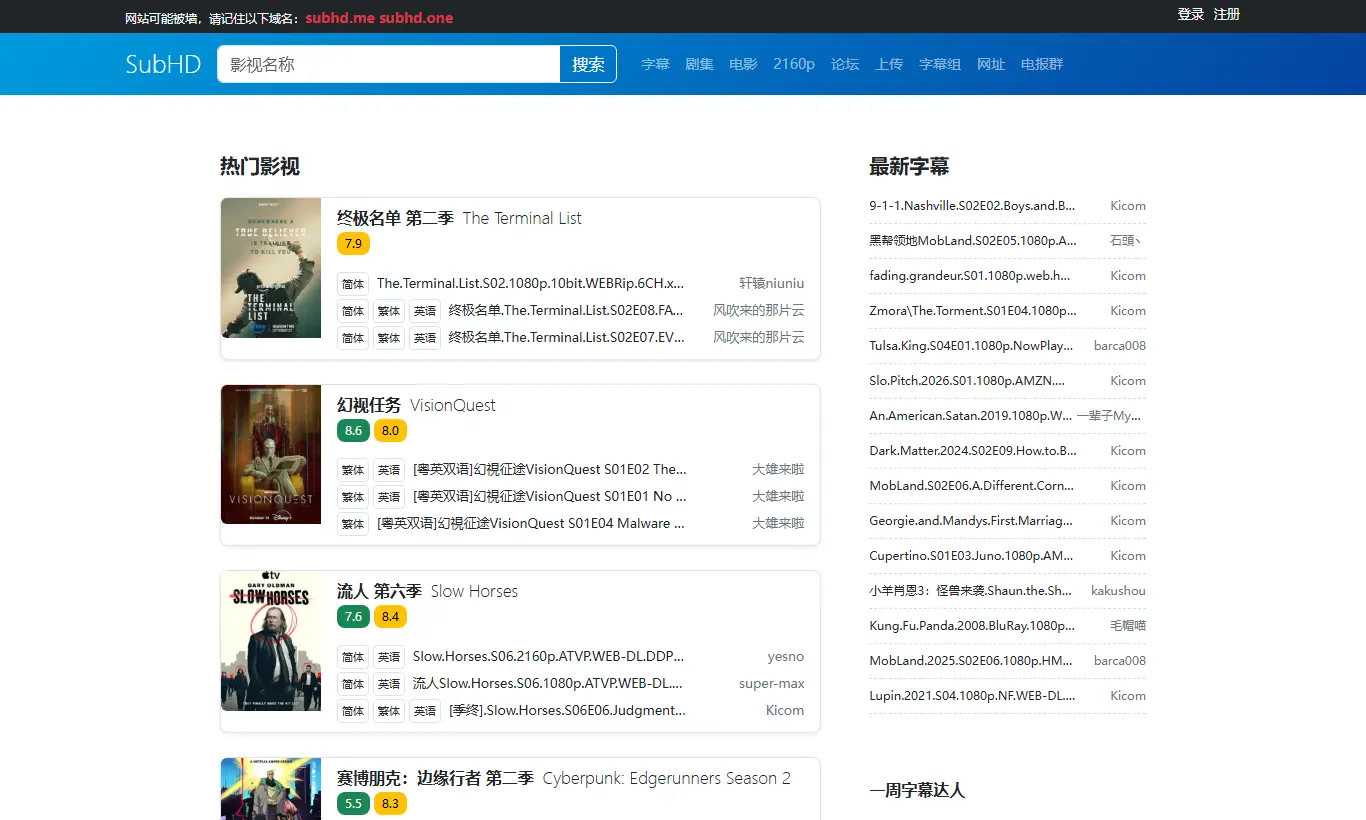Open VisionQuest S01E04 Malware subtitle entry
Viewport: 1366px width, 820px height.
tap(531, 523)
